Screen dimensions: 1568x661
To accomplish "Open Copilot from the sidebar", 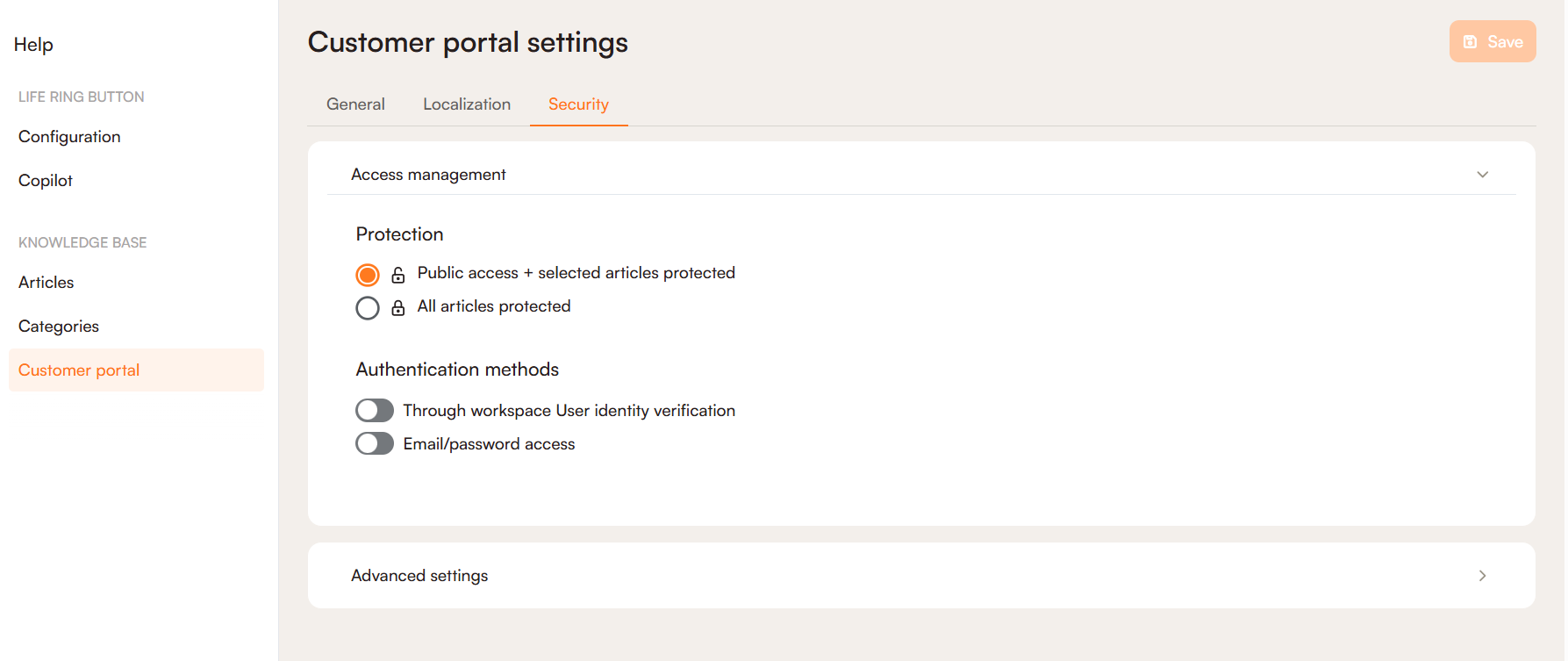I will click(x=46, y=181).
